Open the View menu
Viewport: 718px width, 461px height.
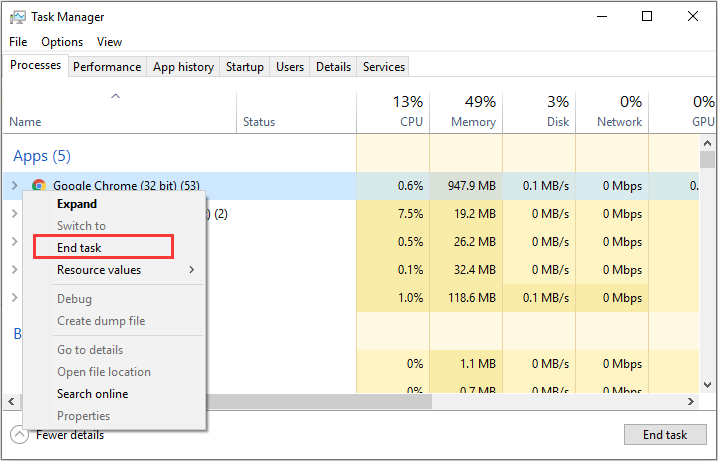point(109,42)
